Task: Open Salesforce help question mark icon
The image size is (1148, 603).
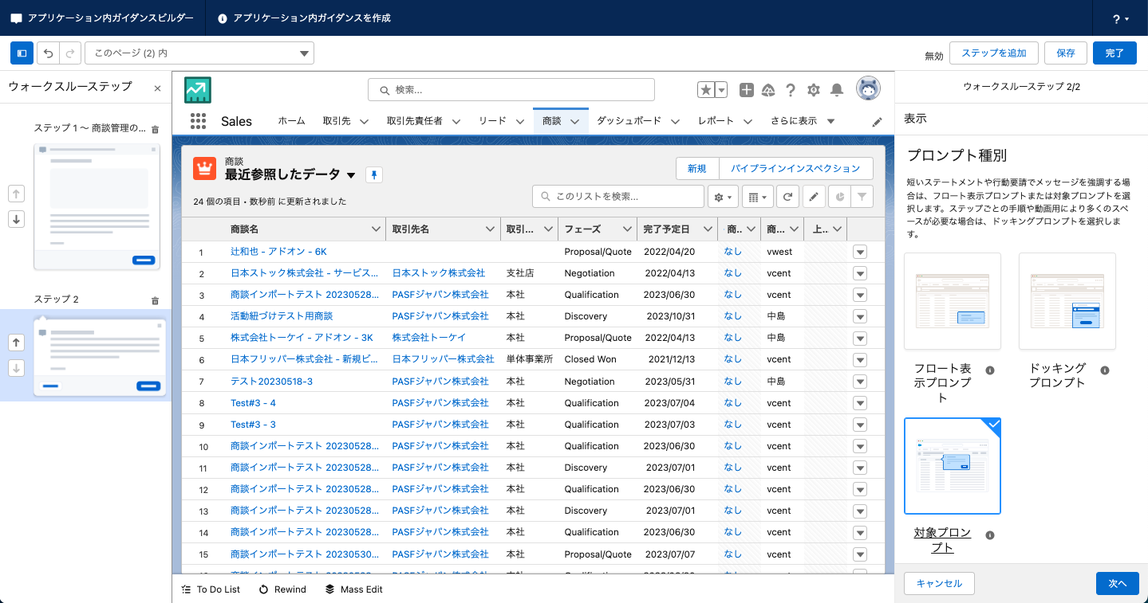Action: coord(791,90)
